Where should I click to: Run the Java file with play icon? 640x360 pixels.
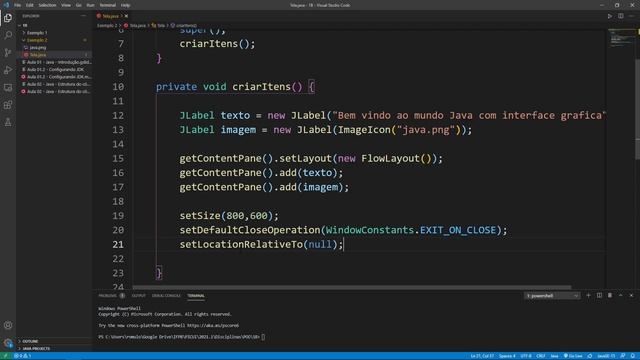pos(609,16)
